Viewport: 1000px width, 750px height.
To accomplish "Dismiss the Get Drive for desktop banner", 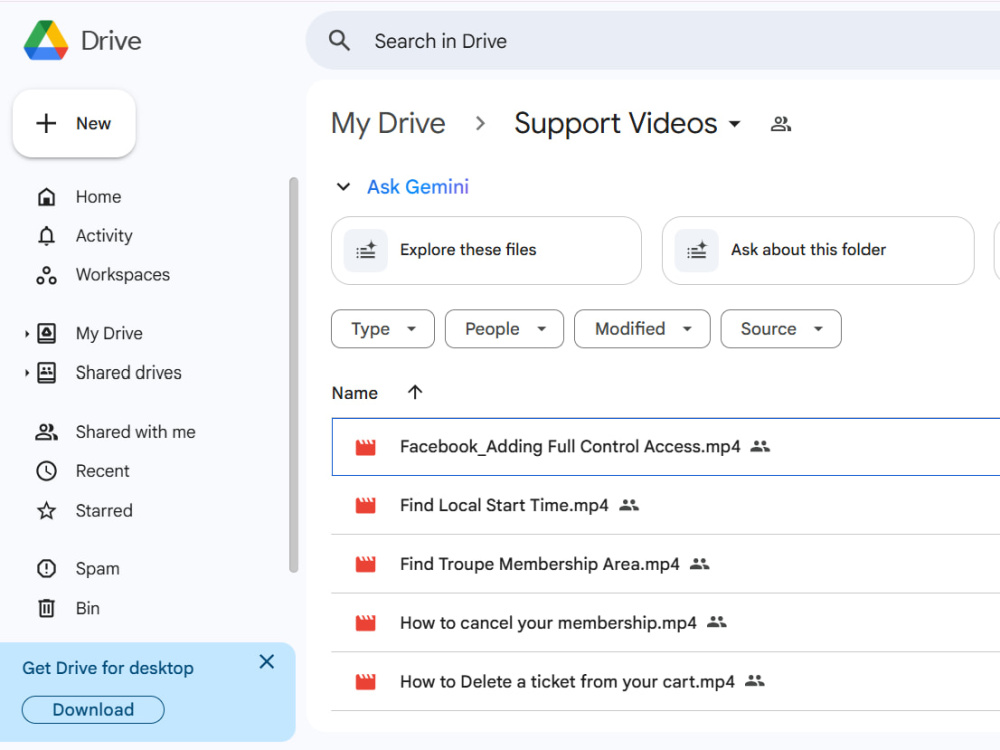I will [267, 662].
